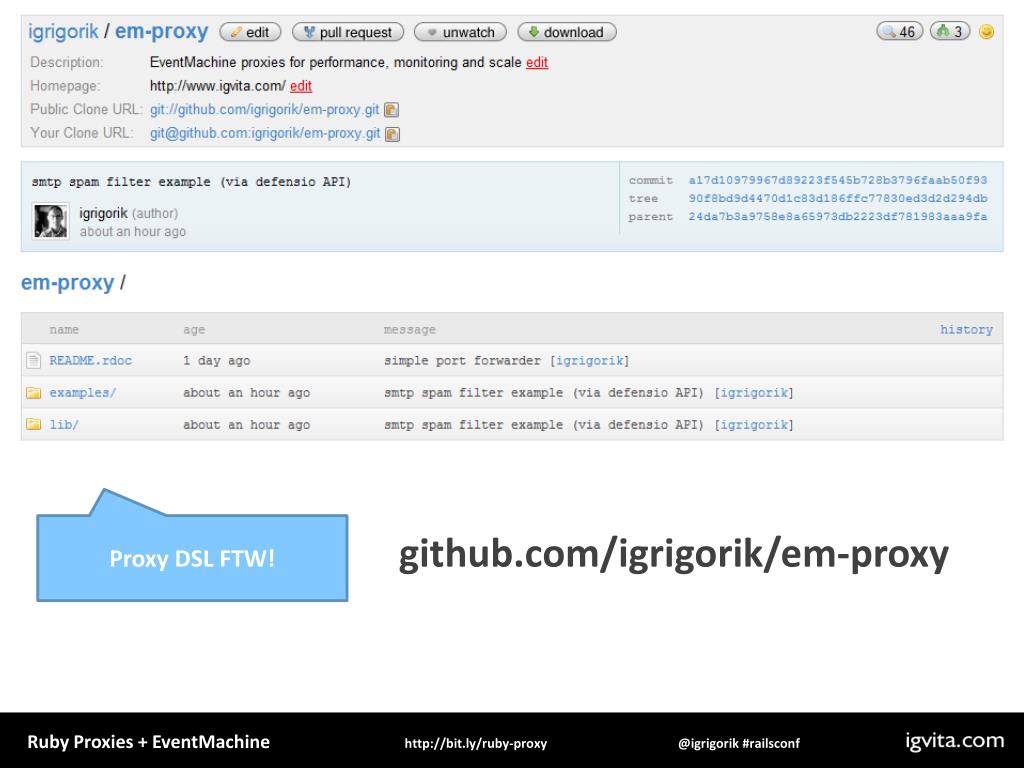Click the Ruby Proxies + EventMachine footer title

(x=148, y=742)
